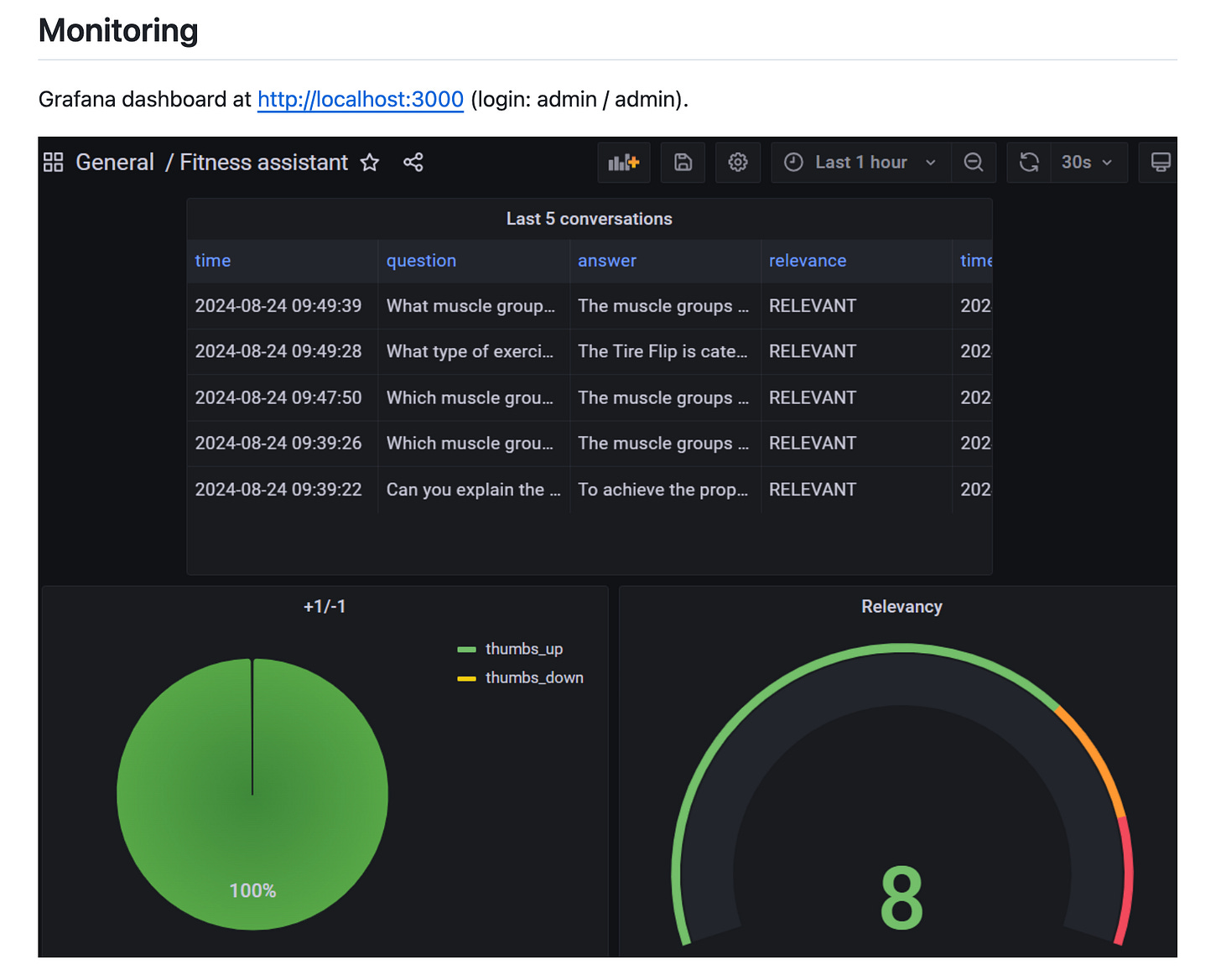Viewport: 1221px width, 980px height.
Task: Cycle view mode with the monitor icon
Action: tap(1161, 162)
